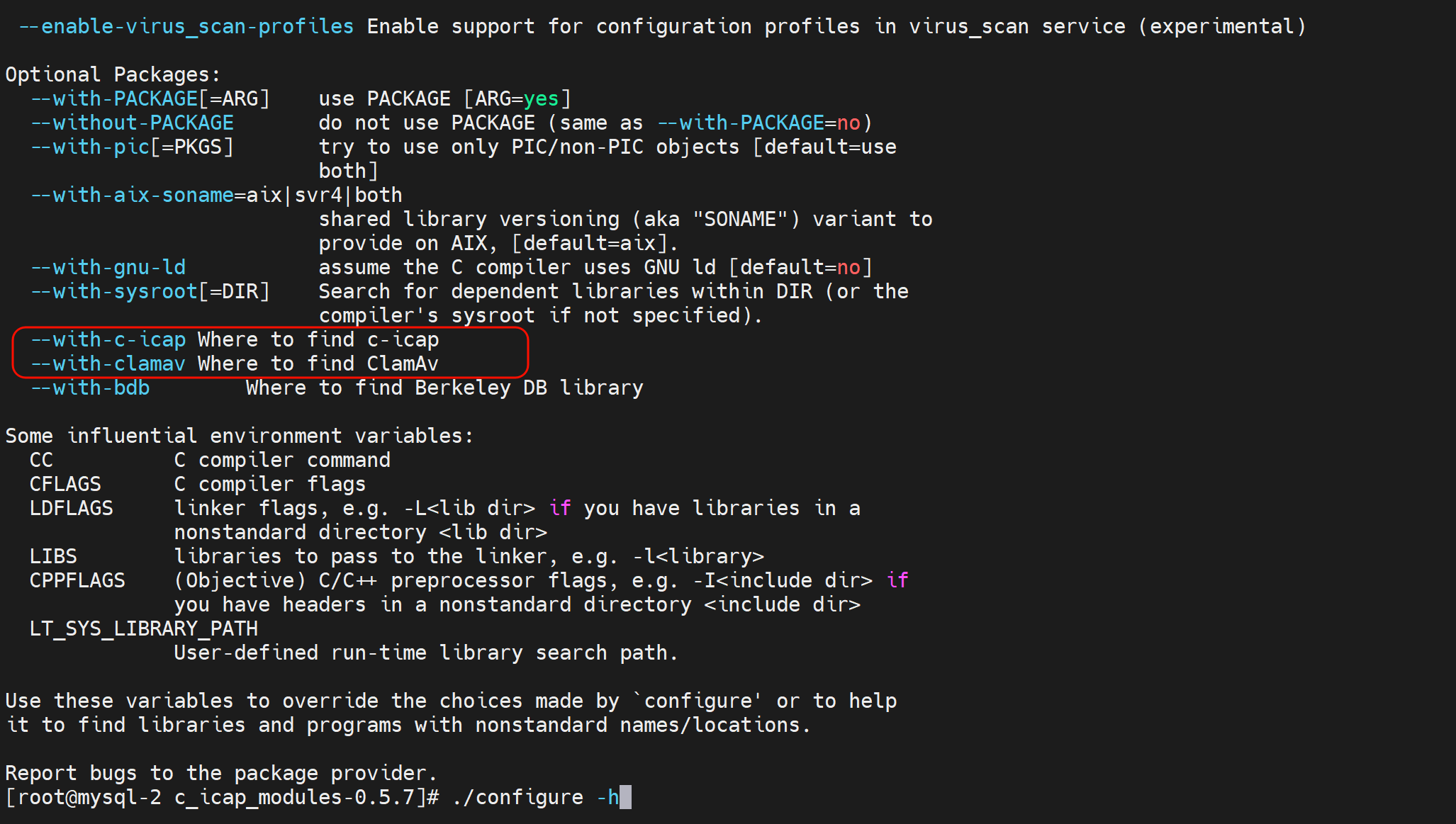Click the --without-PACKAGE option text
The height and width of the screenshot is (824, 1456).
[132, 123]
